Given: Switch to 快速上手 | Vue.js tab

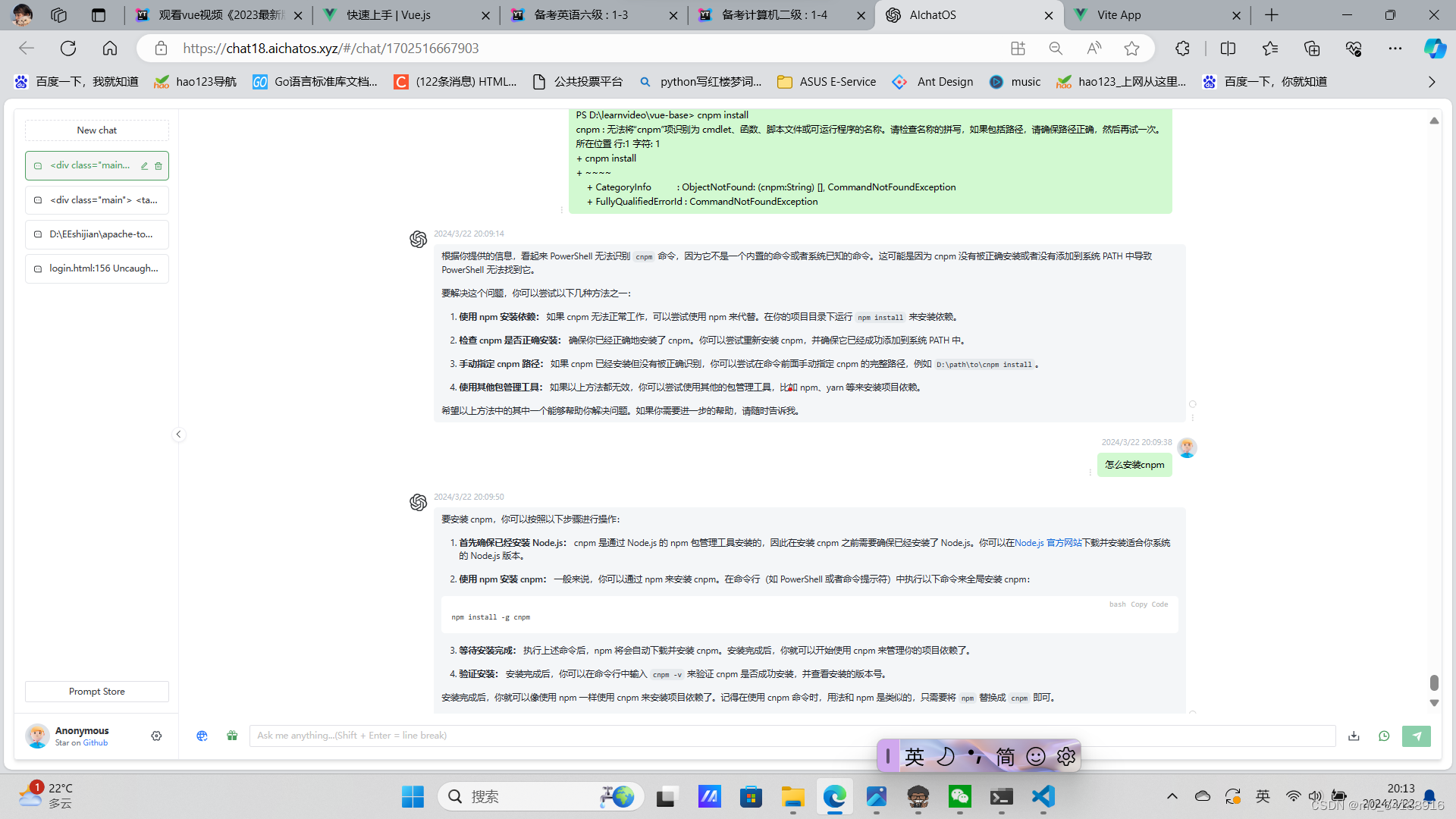Looking at the screenshot, I should 406,15.
